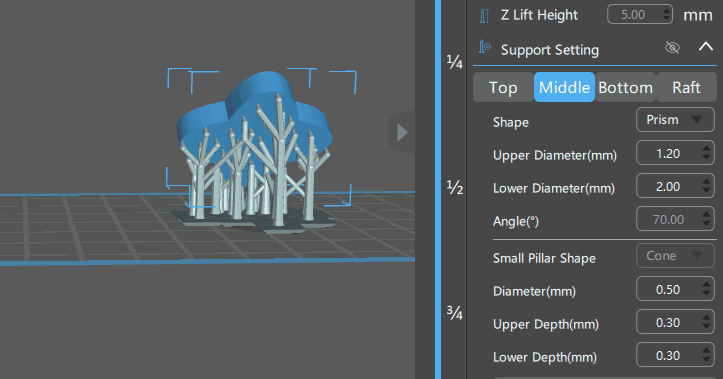Click the Support Setting header label

(550, 50)
